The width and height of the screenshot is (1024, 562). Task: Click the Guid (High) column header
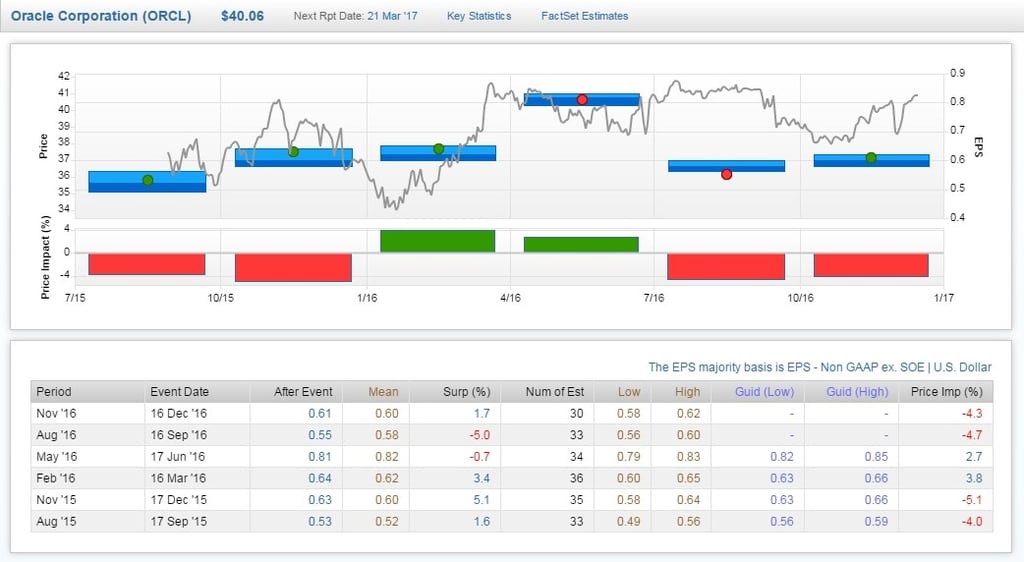852,392
